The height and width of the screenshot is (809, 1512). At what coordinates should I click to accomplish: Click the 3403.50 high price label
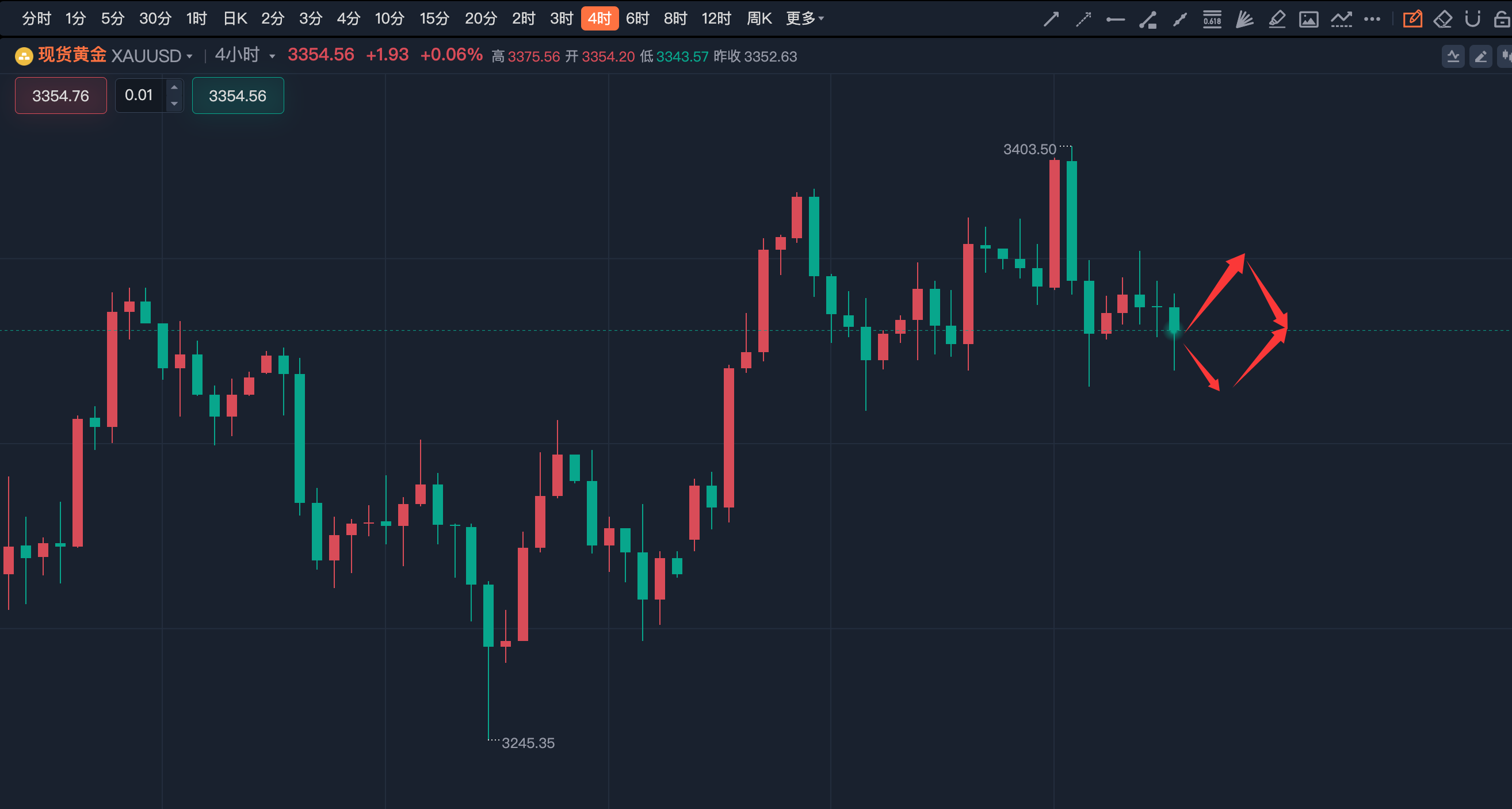1029,149
